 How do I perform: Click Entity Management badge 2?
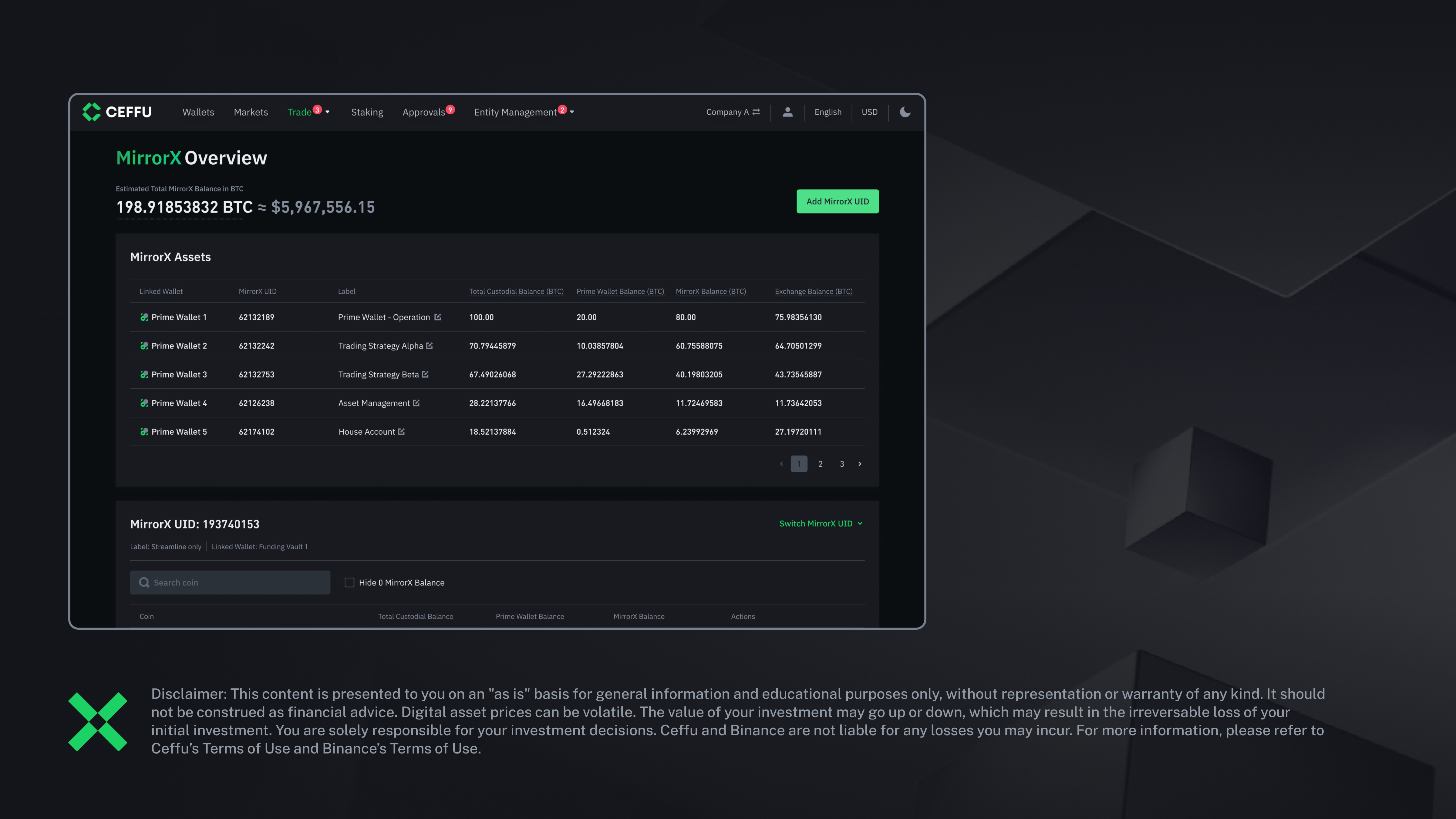pyautogui.click(x=562, y=110)
